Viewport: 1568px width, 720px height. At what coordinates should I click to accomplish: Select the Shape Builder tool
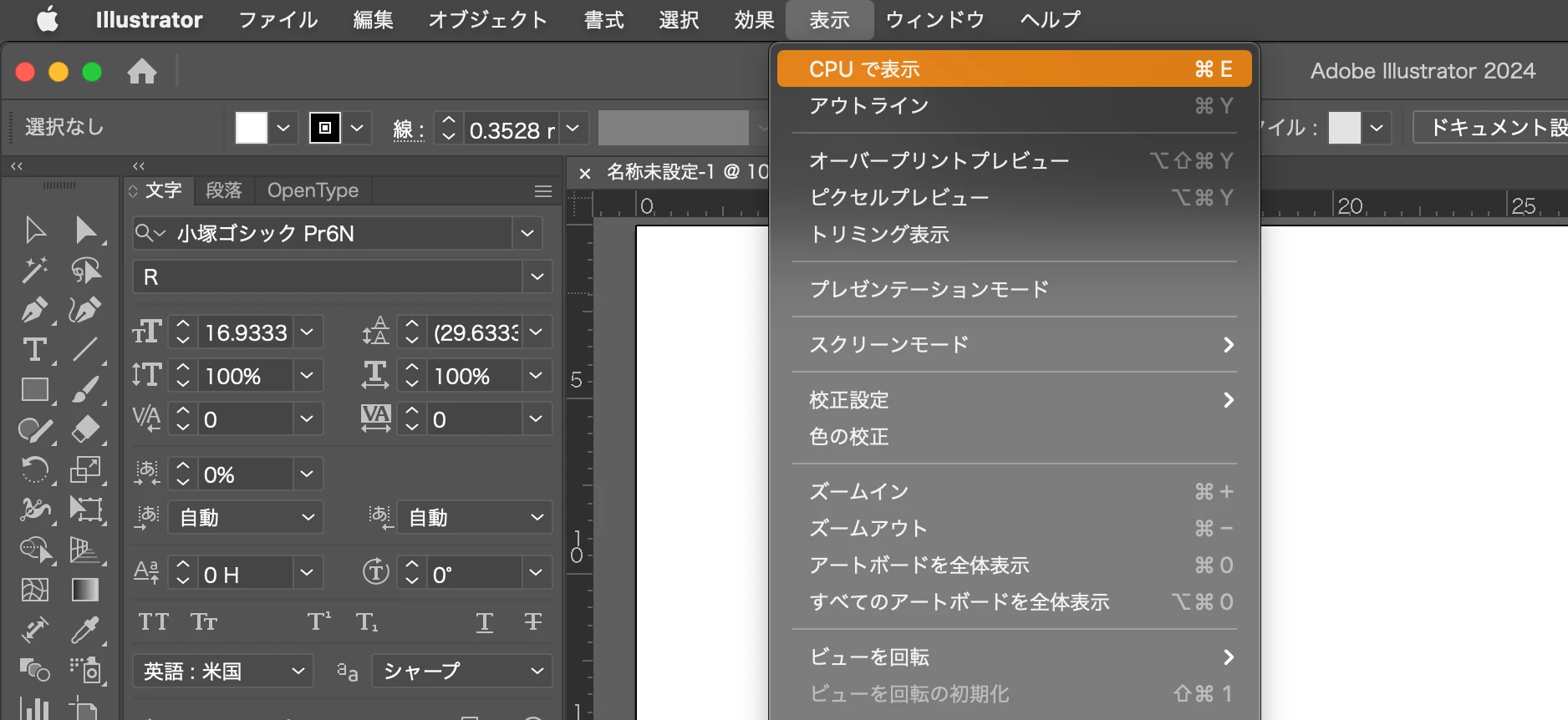point(35,549)
